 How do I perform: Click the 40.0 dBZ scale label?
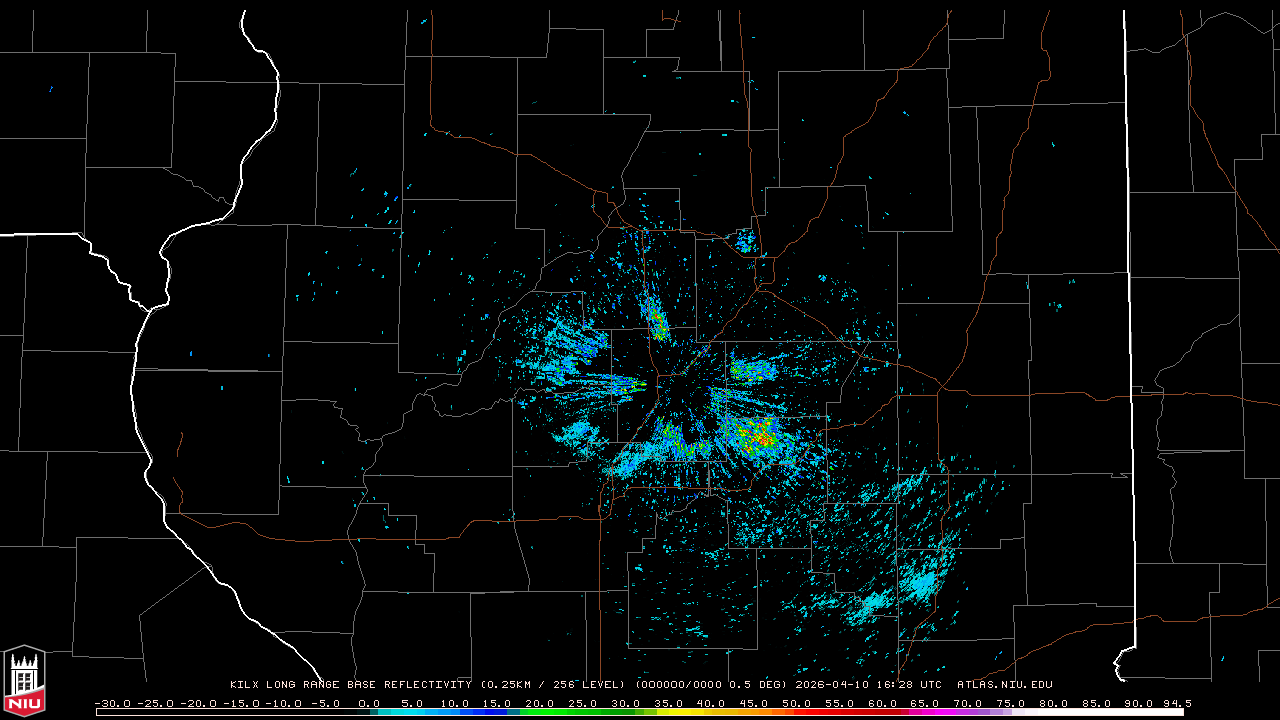(x=712, y=703)
